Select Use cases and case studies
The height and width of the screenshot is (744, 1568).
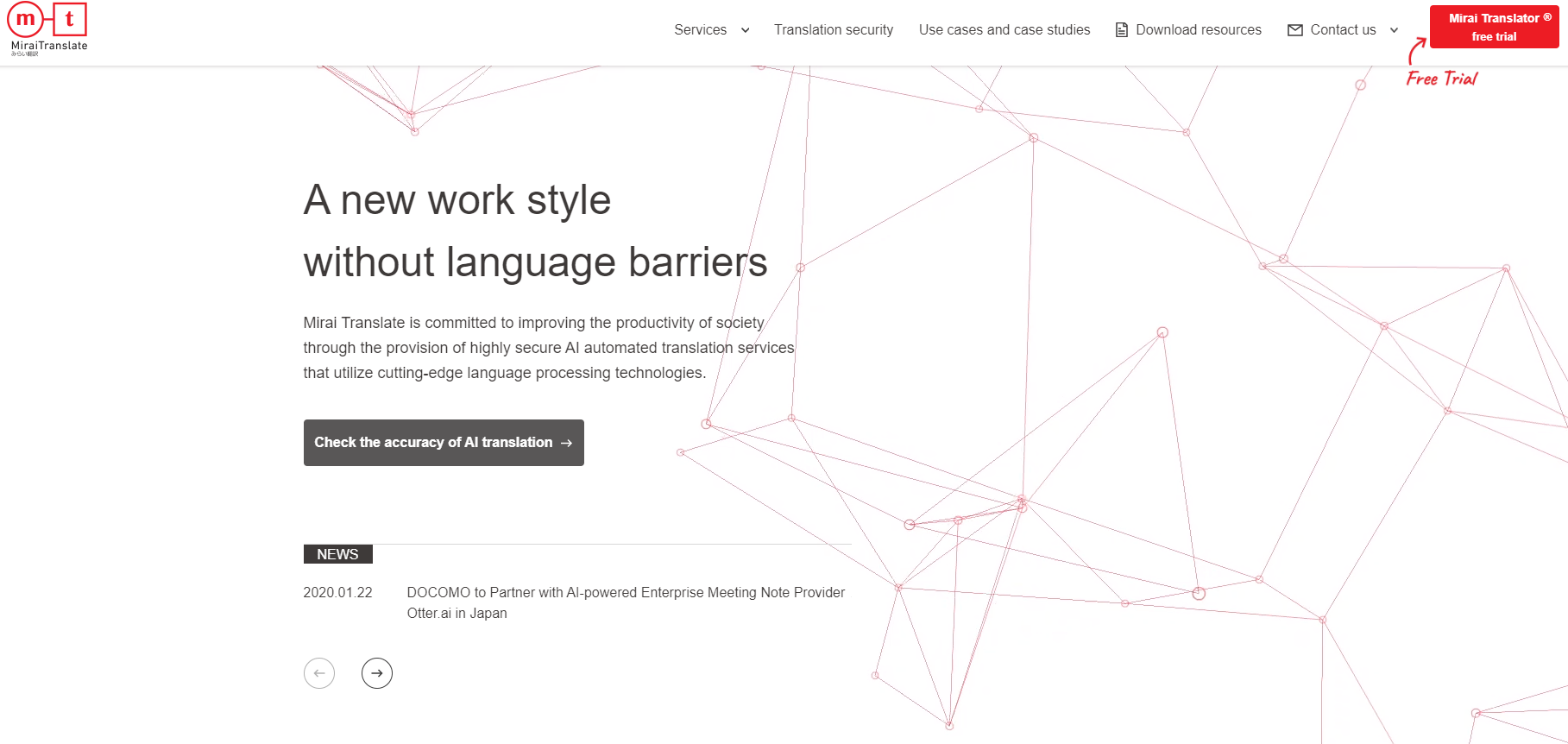coord(1004,30)
